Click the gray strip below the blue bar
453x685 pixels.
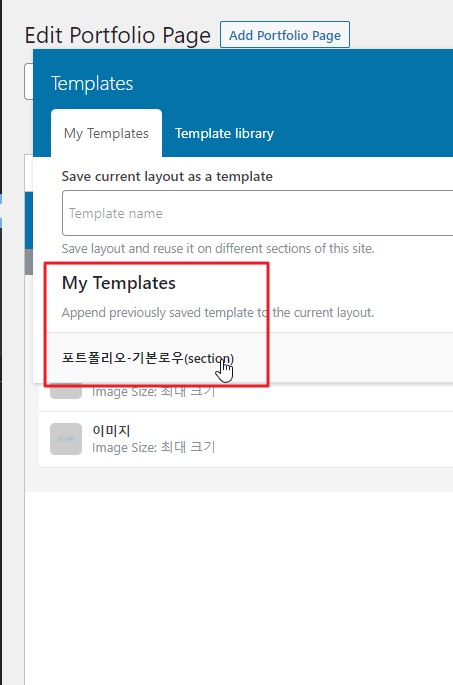tap(29, 262)
